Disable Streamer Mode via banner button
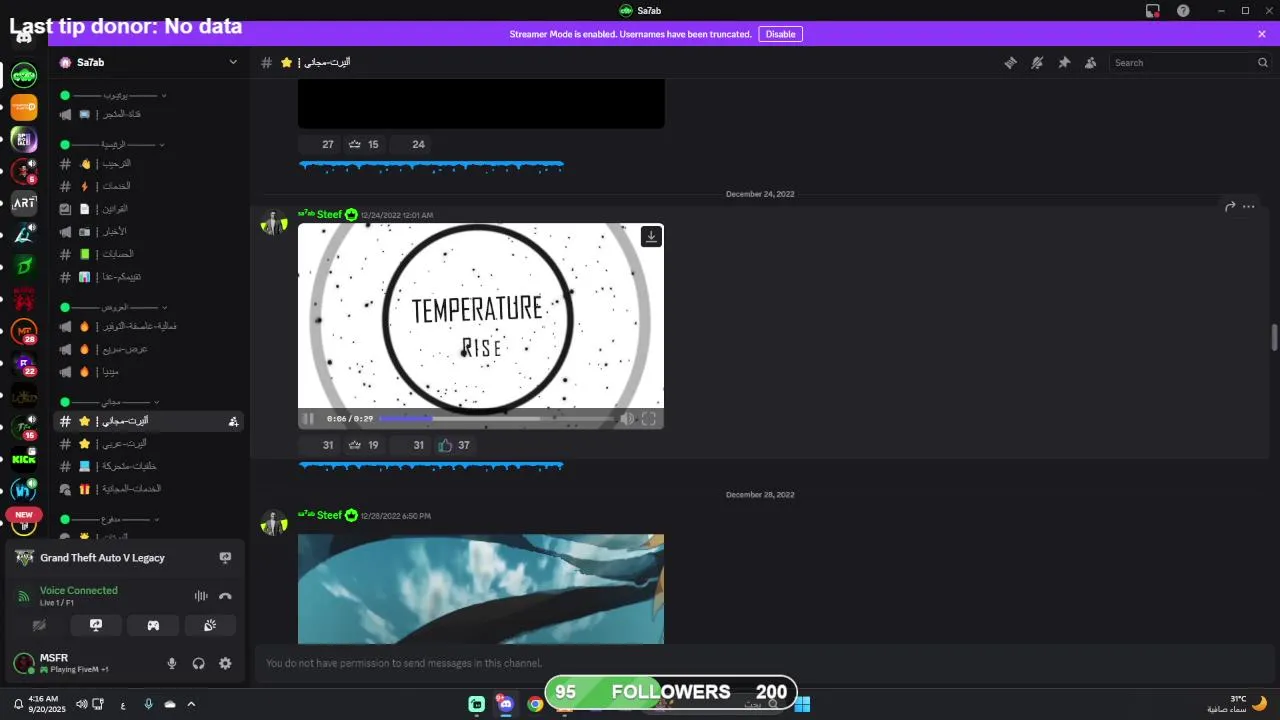The image size is (1280, 720). click(780, 34)
